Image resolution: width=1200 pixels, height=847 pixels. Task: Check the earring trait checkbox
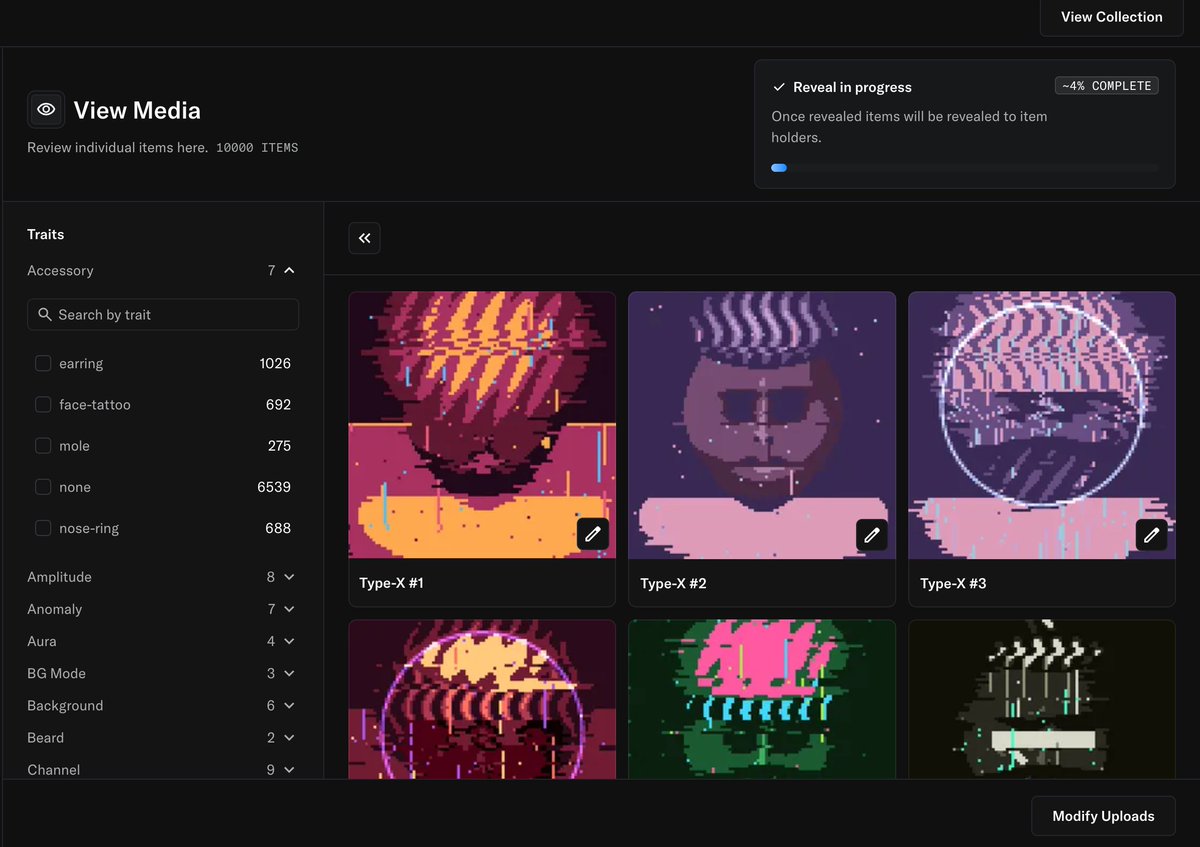pyautogui.click(x=43, y=363)
